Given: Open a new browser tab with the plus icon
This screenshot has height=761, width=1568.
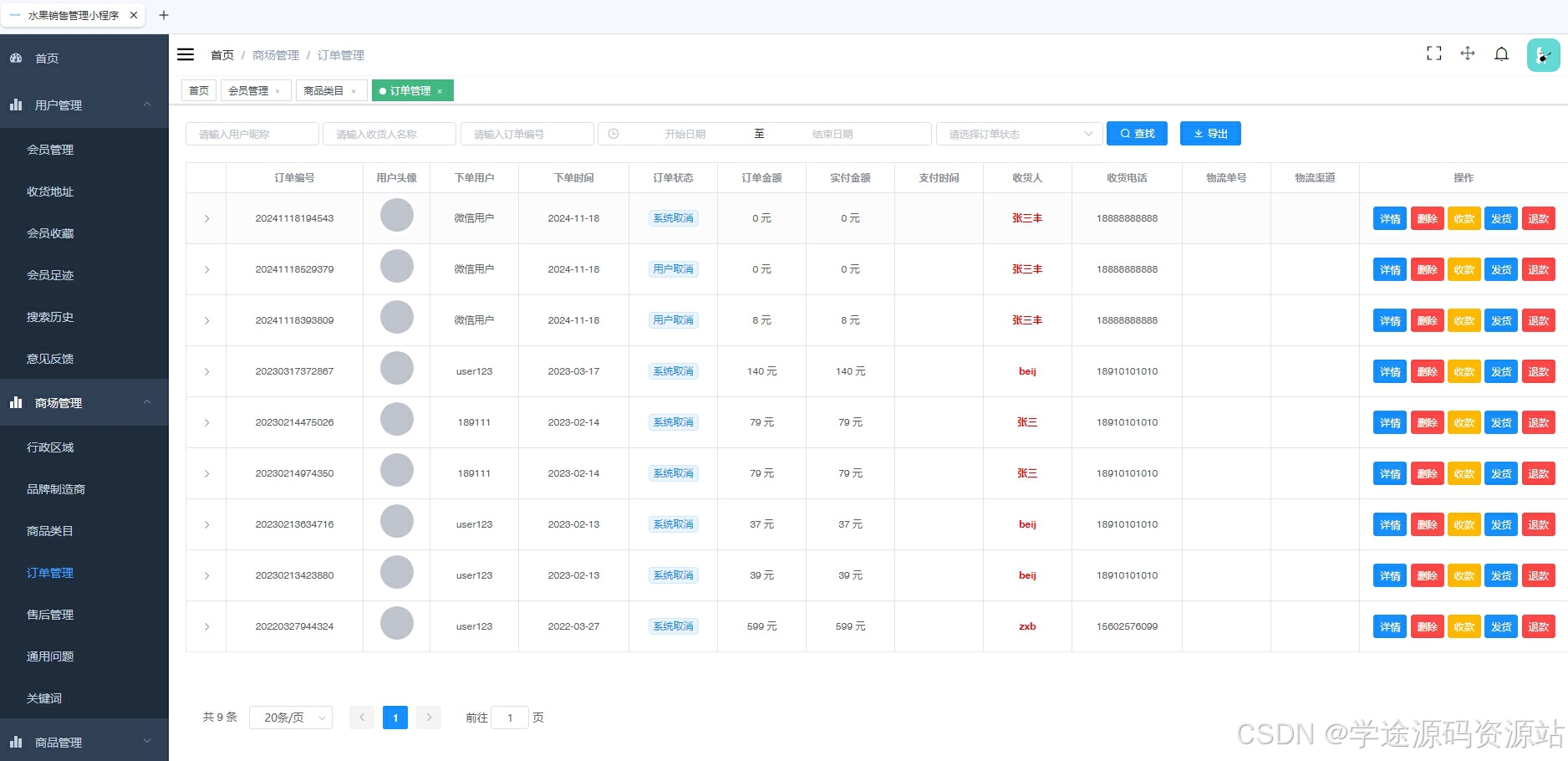Looking at the screenshot, I should point(164,15).
